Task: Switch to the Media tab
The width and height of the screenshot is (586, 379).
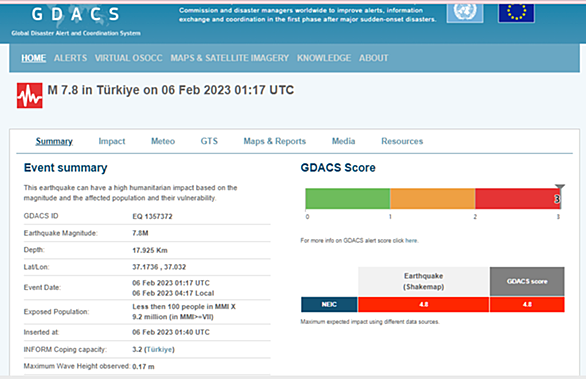Action: coord(343,141)
